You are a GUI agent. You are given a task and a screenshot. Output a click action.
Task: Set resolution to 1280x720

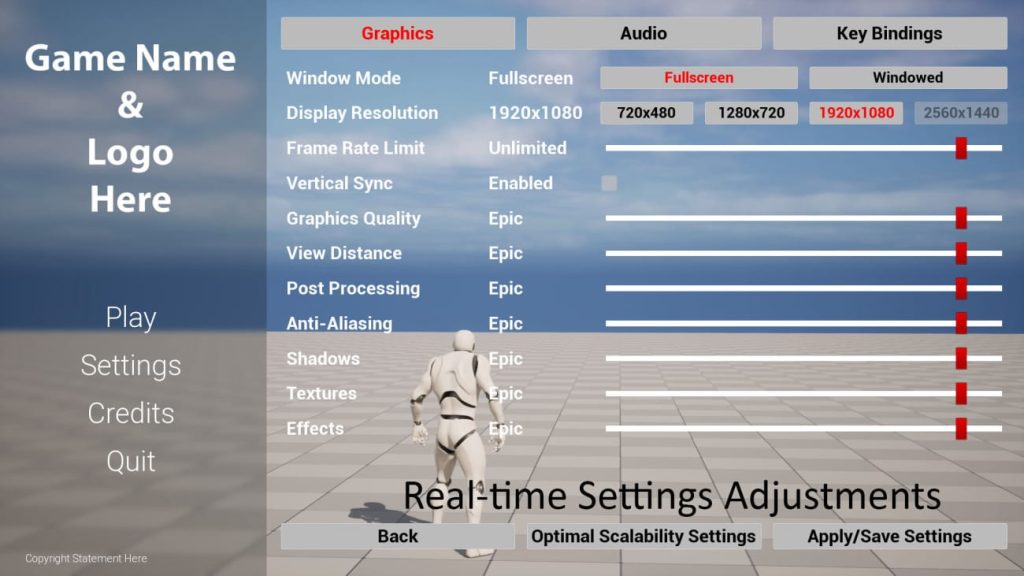click(751, 112)
